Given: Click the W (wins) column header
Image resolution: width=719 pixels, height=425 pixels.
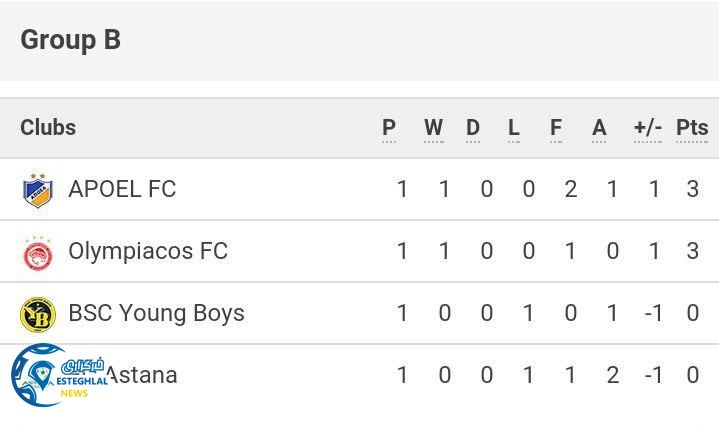Looking at the screenshot, I should pos(433,128).
